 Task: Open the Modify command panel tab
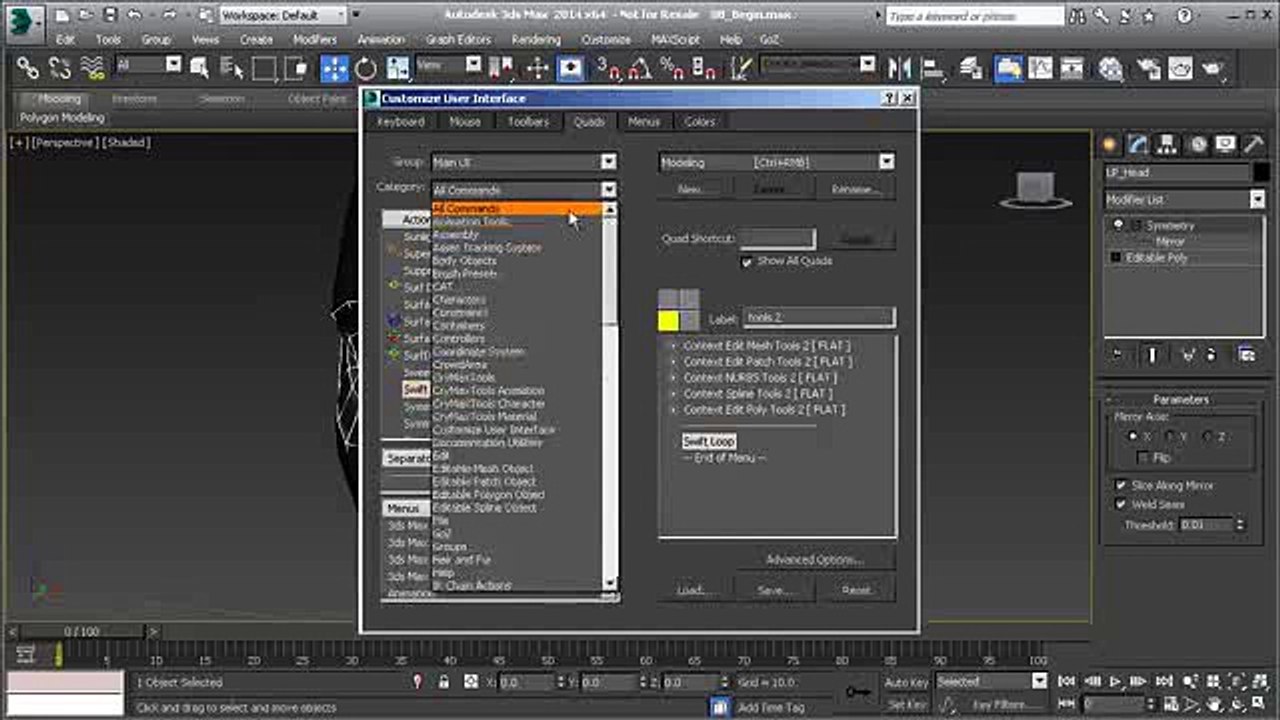(1138, 144)
